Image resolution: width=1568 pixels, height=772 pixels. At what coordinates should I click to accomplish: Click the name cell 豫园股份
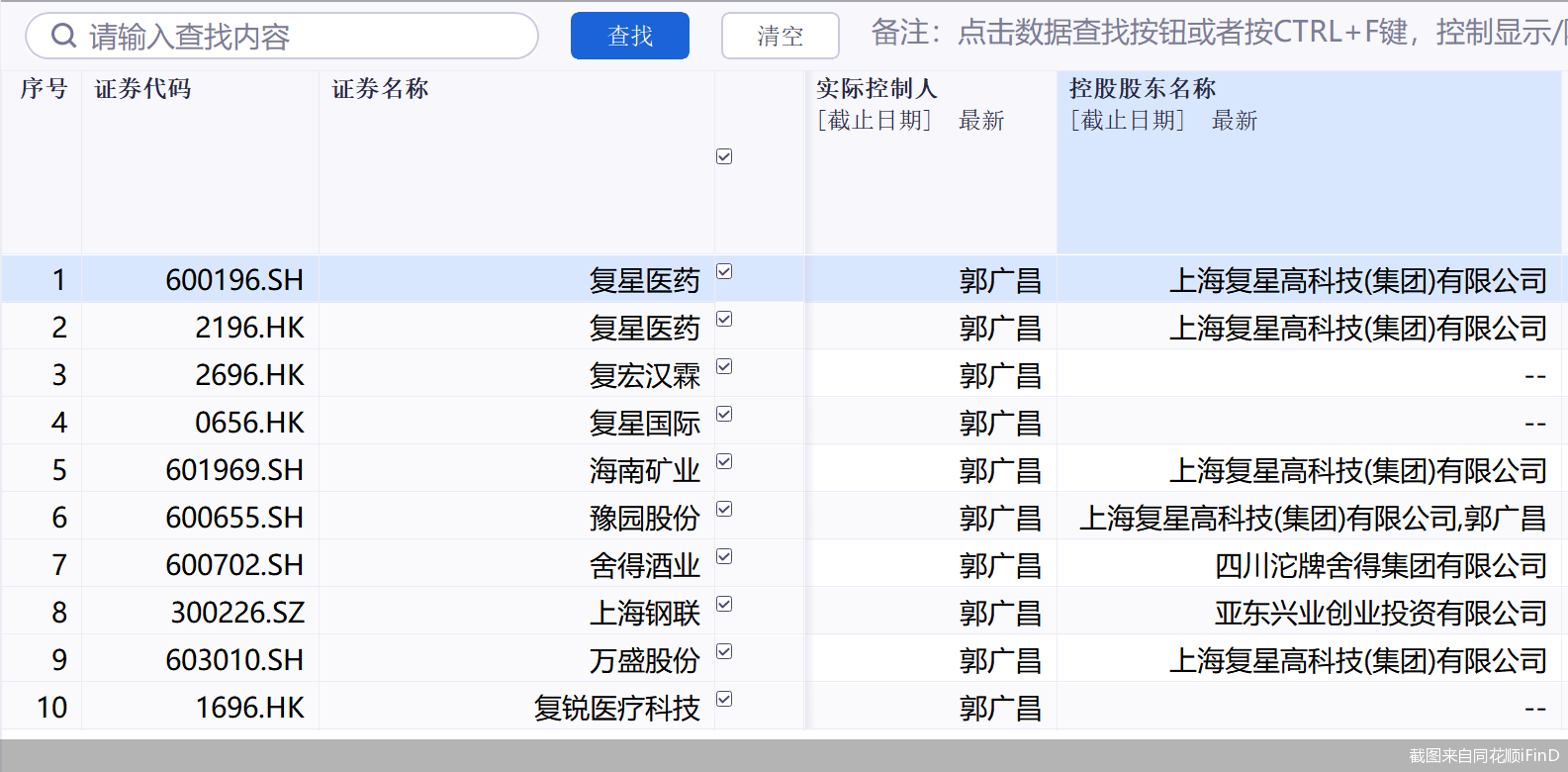516,518
